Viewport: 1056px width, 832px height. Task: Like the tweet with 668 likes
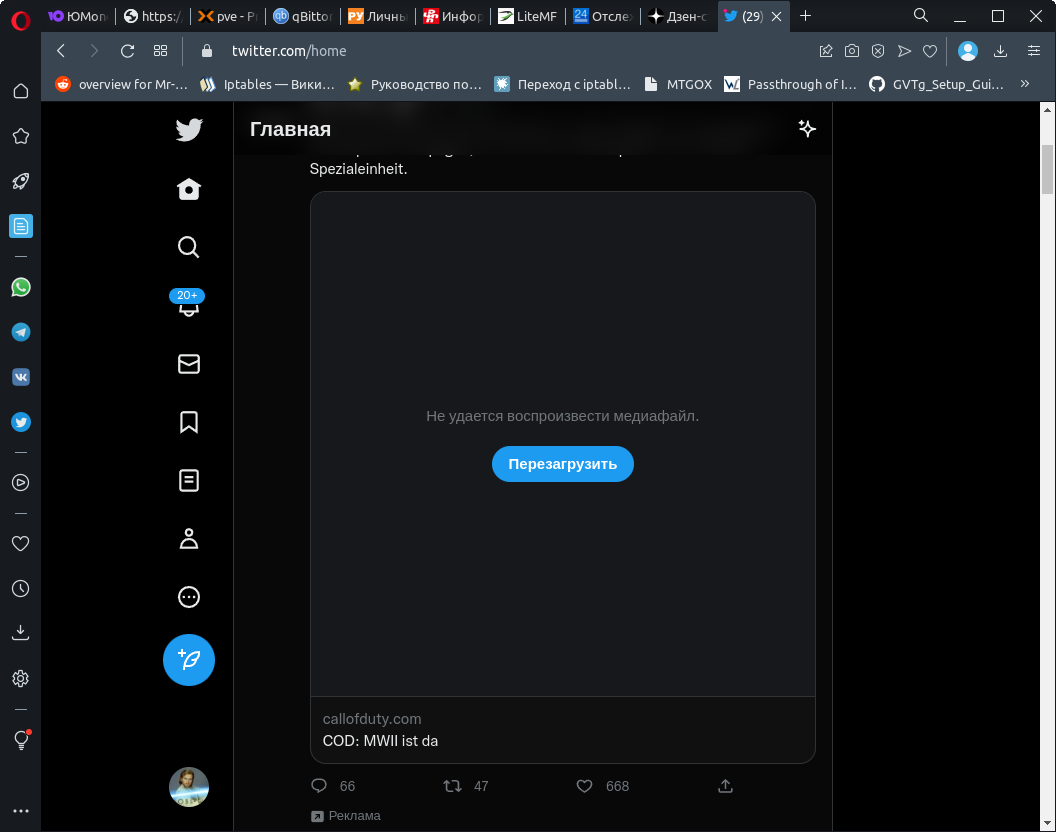[585, 786]
